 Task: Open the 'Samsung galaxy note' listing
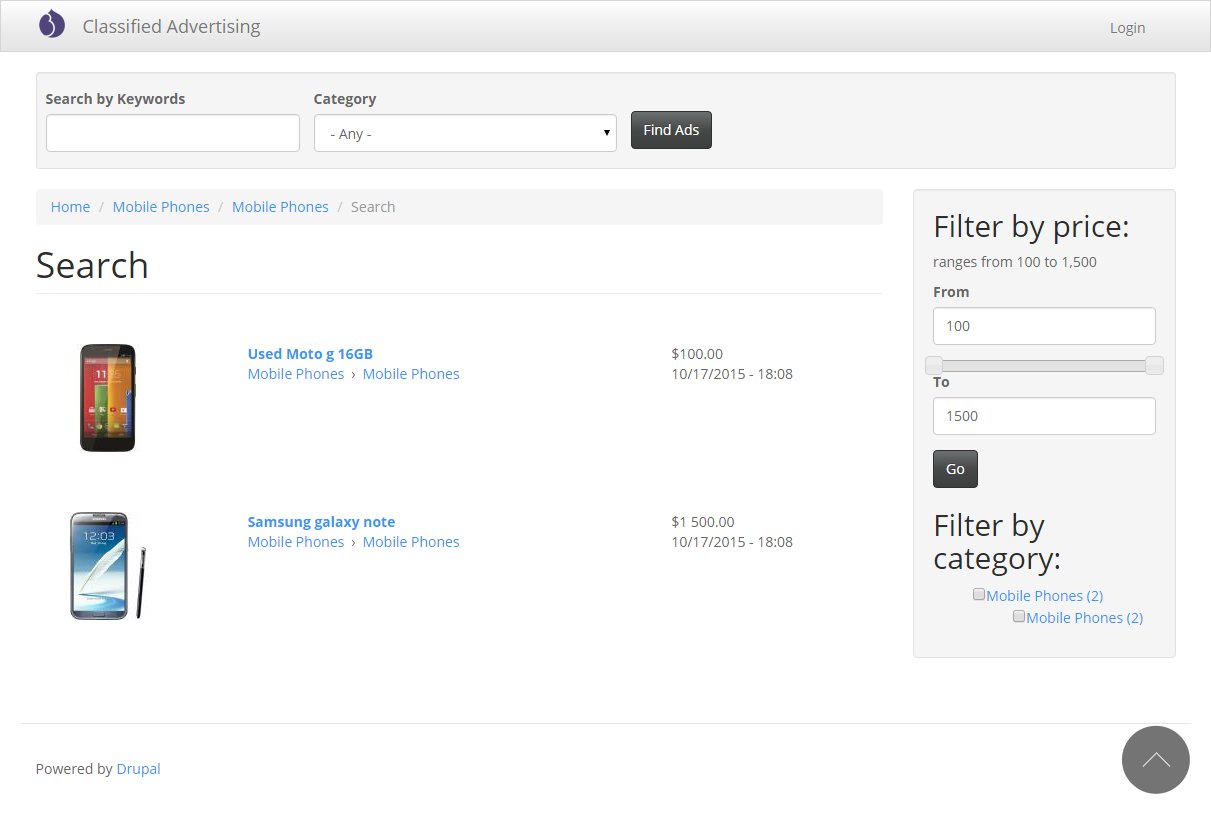(x=321, y=521)
